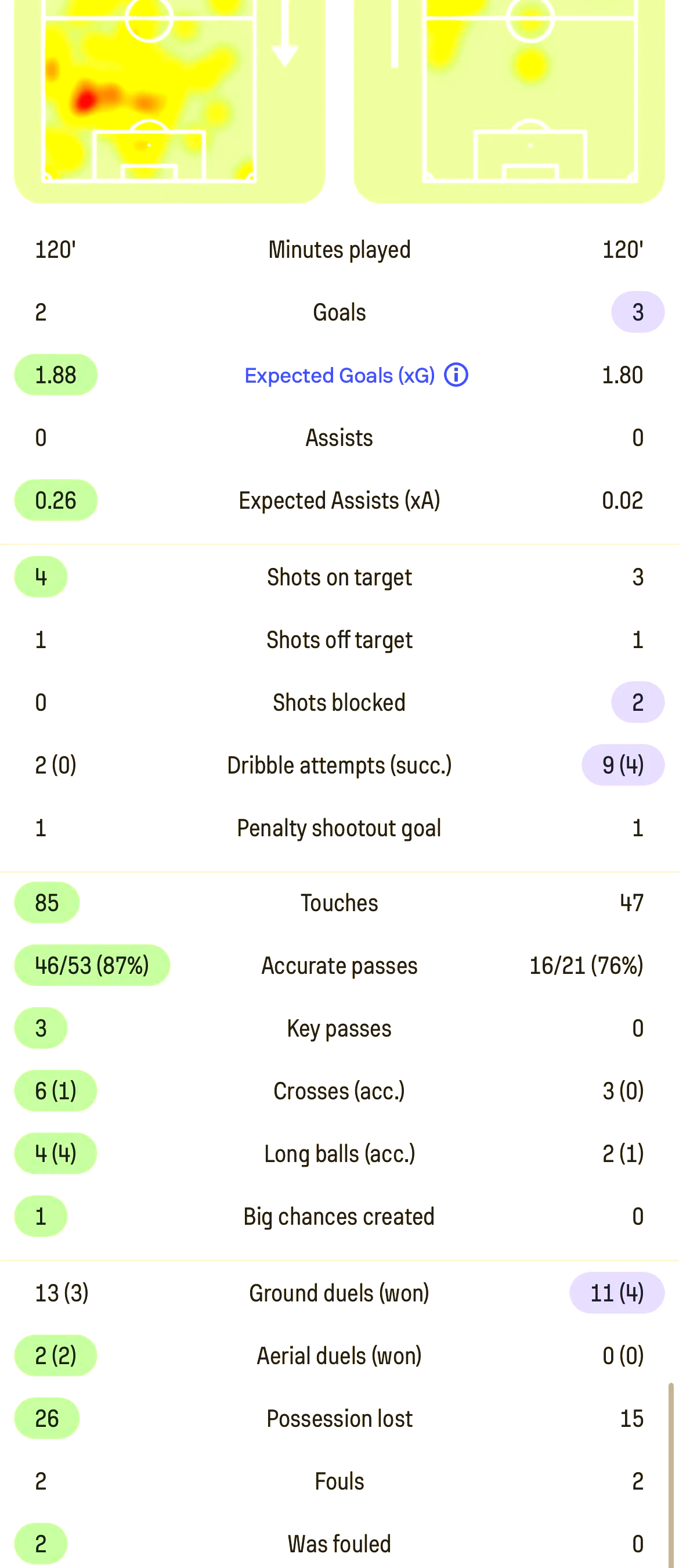This screenshot has width=679, height=1568.
Task: Tap the right player's heatmap pitch
Action: tap(530, 91)
